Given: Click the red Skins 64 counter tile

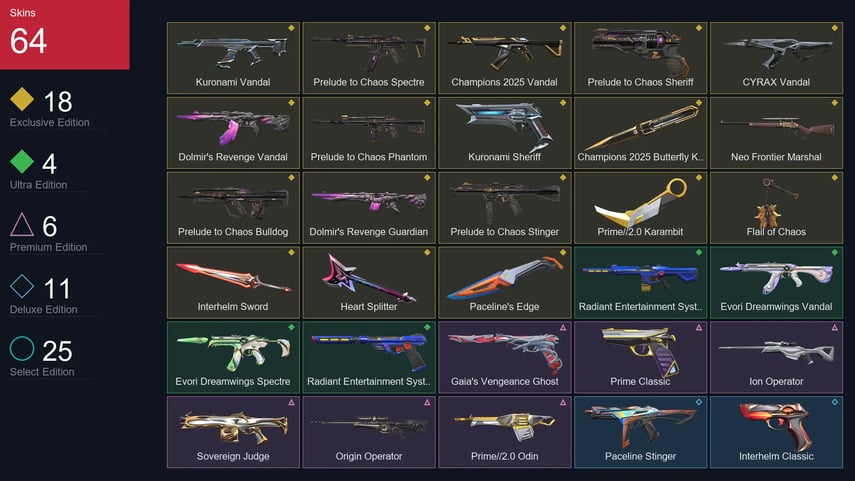Looking at the screenshot, I should tap(65, 34).
